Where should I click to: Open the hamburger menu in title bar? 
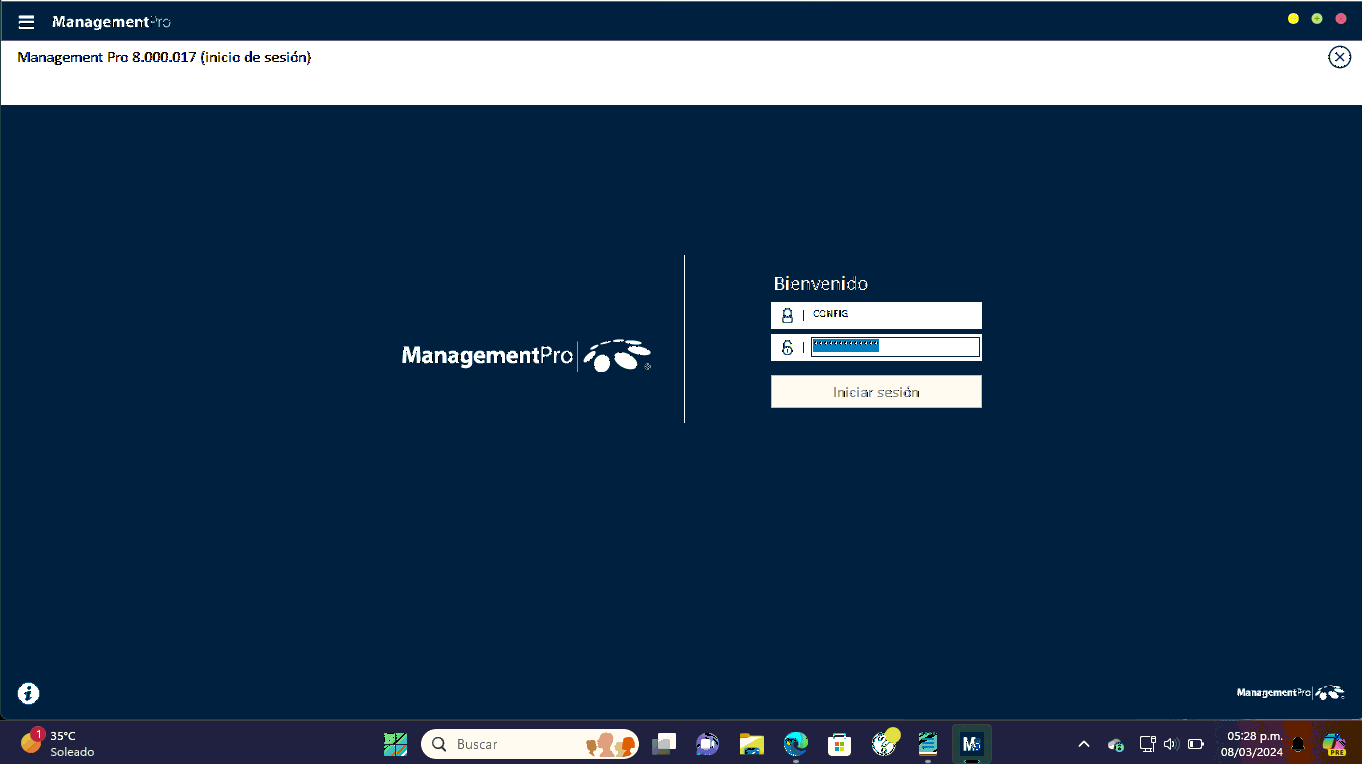[27, 22]
